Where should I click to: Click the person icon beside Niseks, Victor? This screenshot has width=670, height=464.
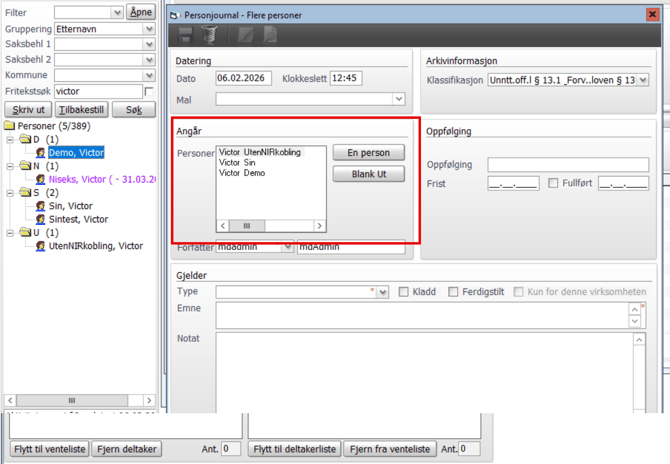point(40,179)
